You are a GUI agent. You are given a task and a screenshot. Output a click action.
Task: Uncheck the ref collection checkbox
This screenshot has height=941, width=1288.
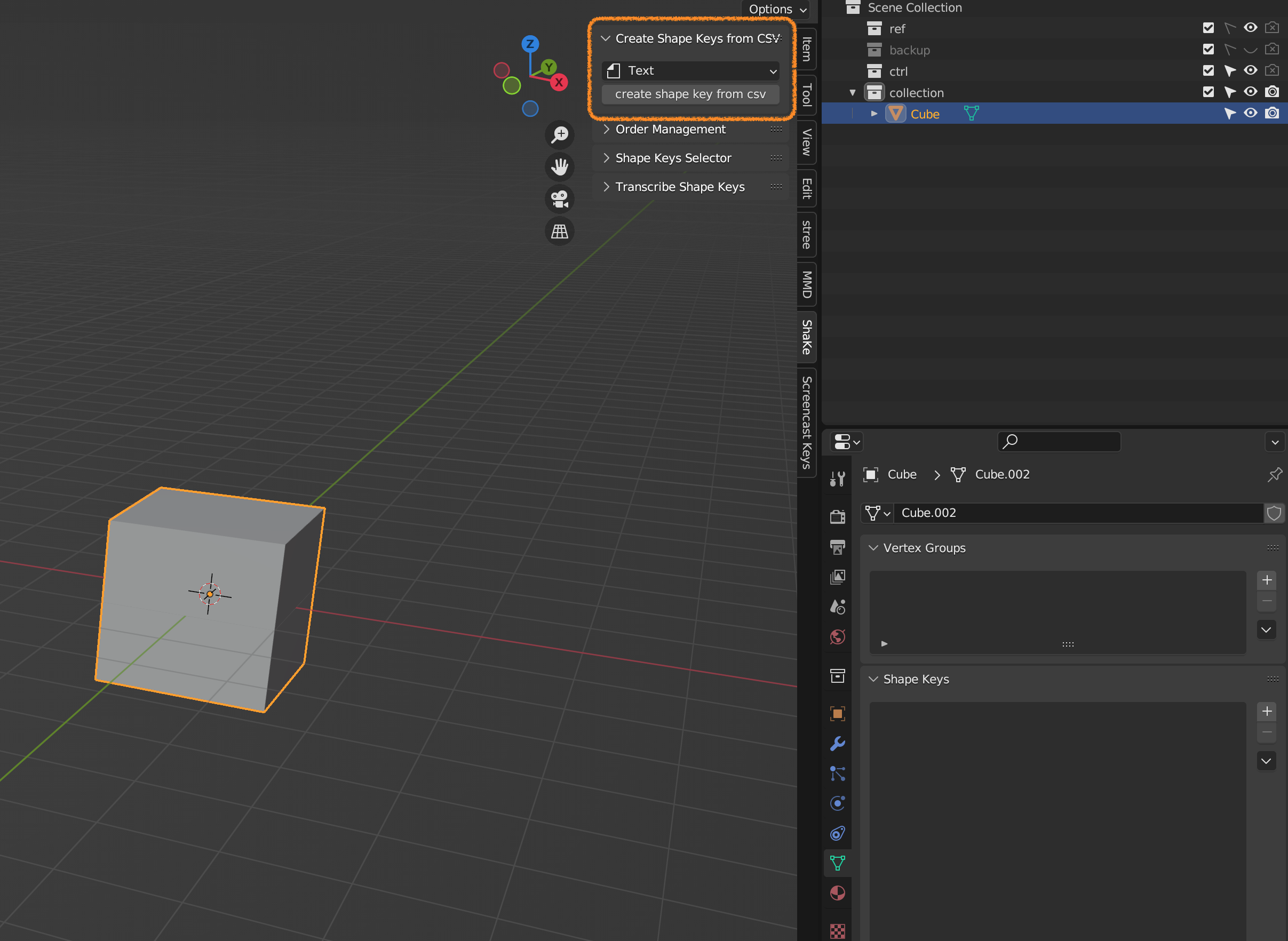click(x=1209, y=28)
